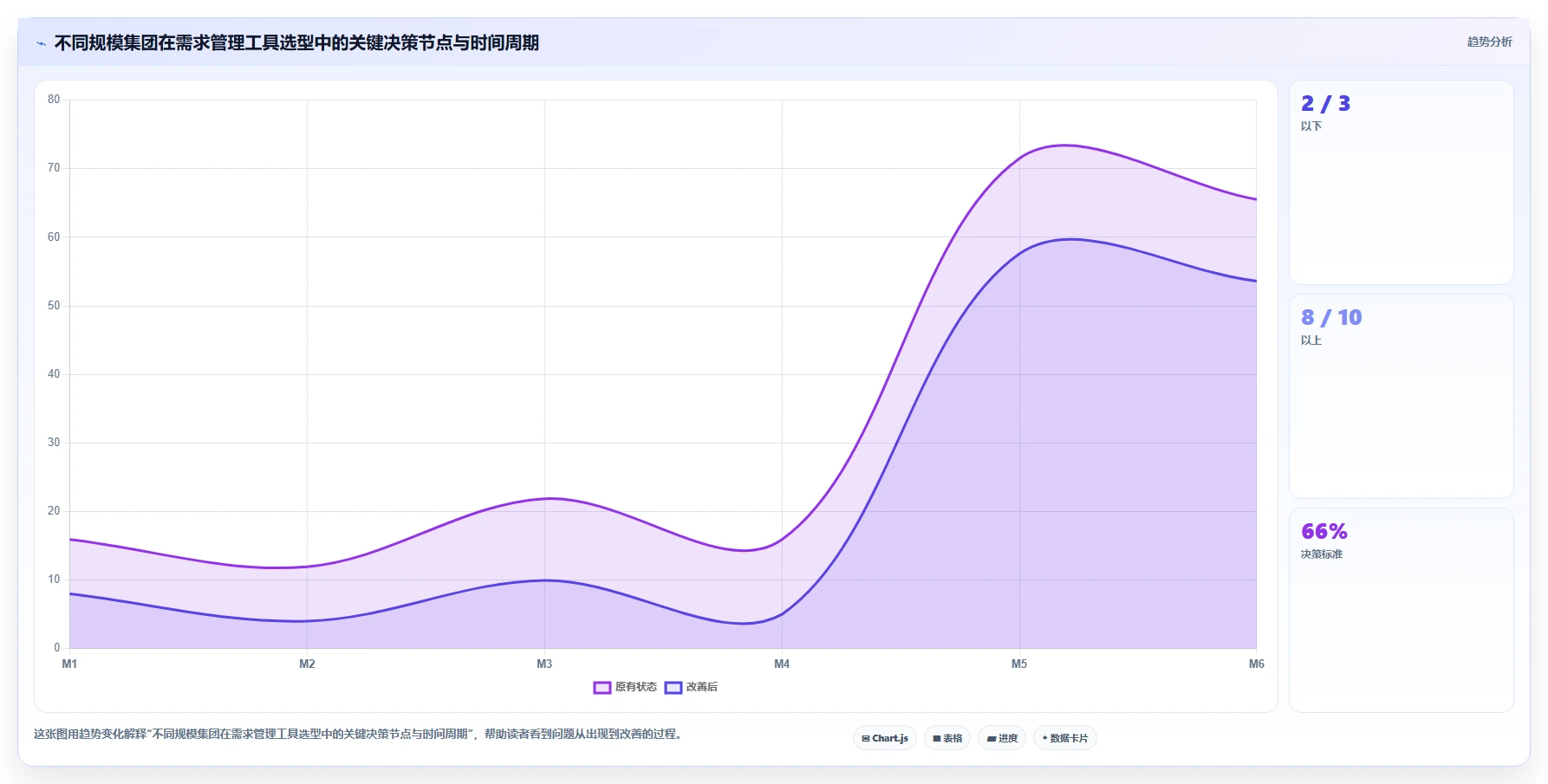Click the trend icon beside the title
Screen dimensions: 1548x784
point(41,43)
